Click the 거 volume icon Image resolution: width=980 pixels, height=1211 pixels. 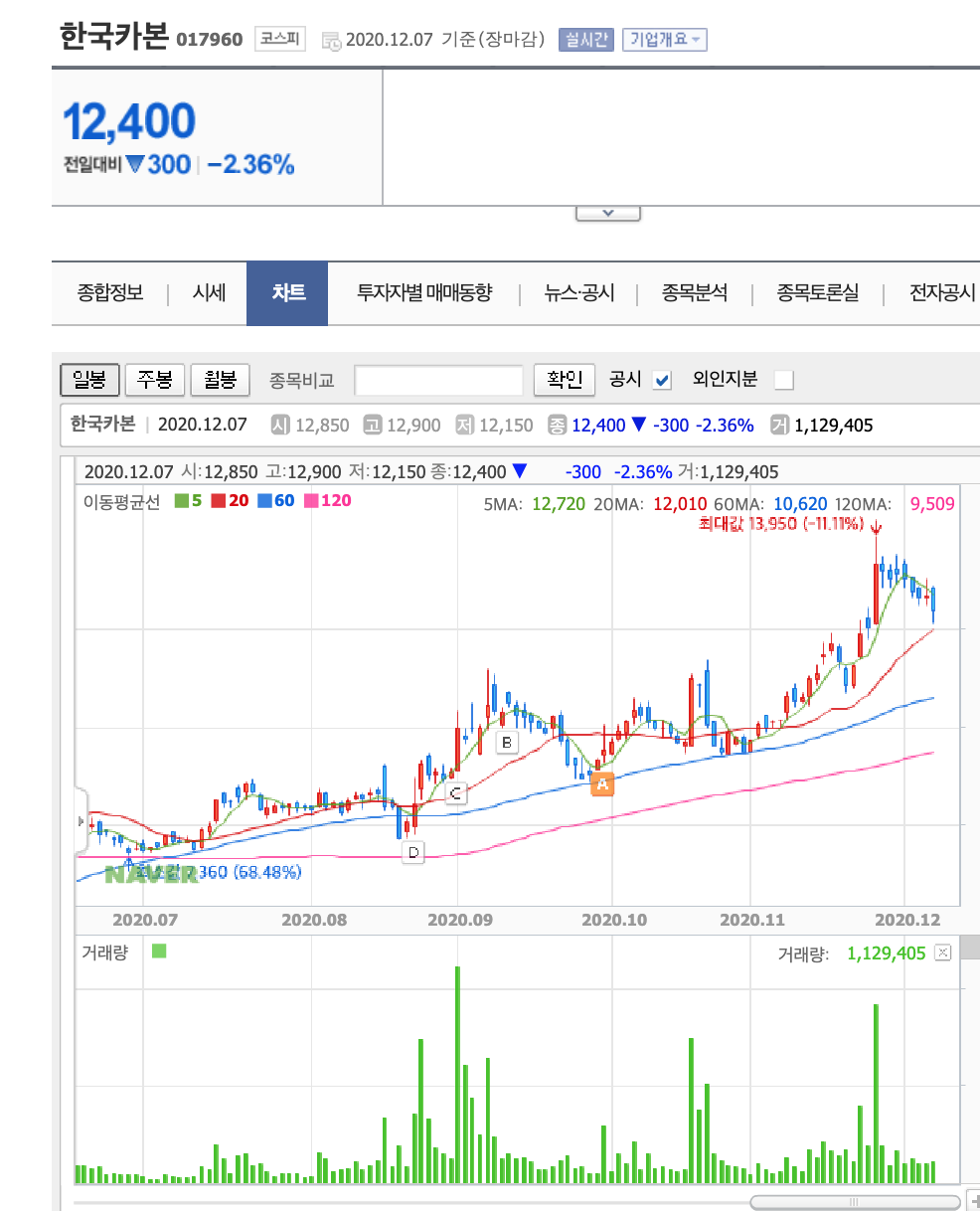pyautogui.click(x=779, y=426)
